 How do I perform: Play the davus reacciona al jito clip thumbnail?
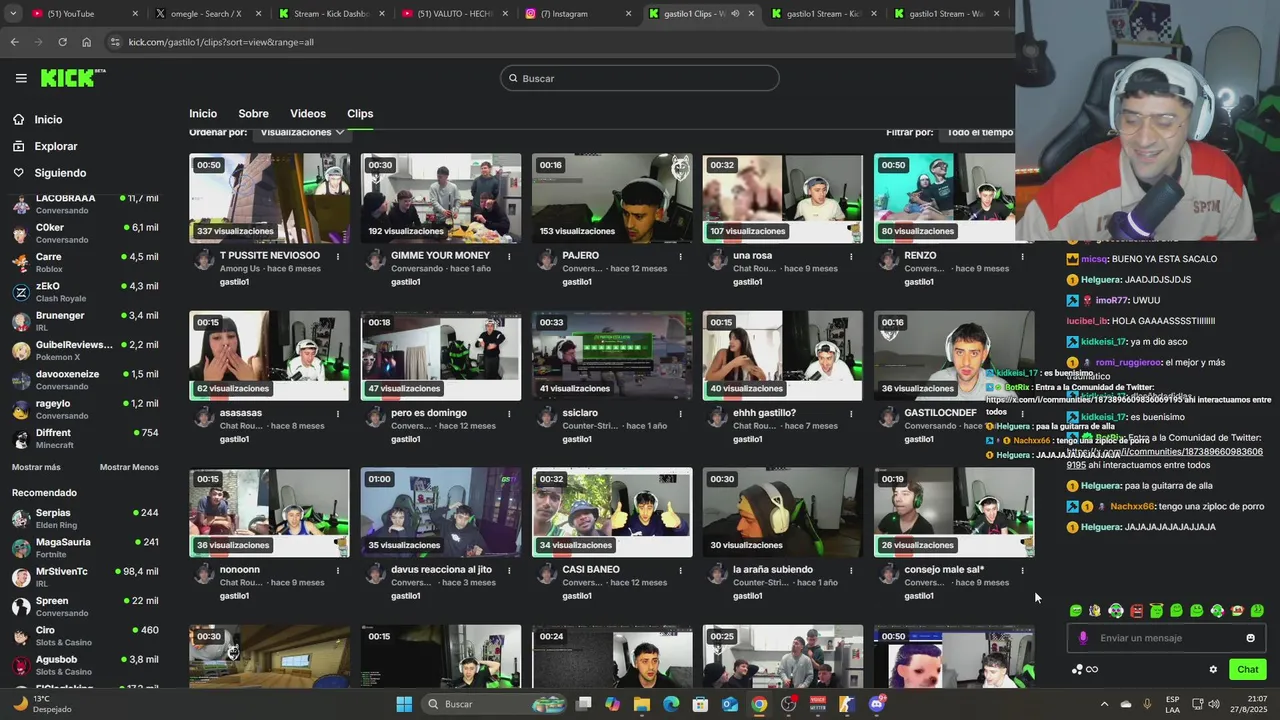coord(441,512)
